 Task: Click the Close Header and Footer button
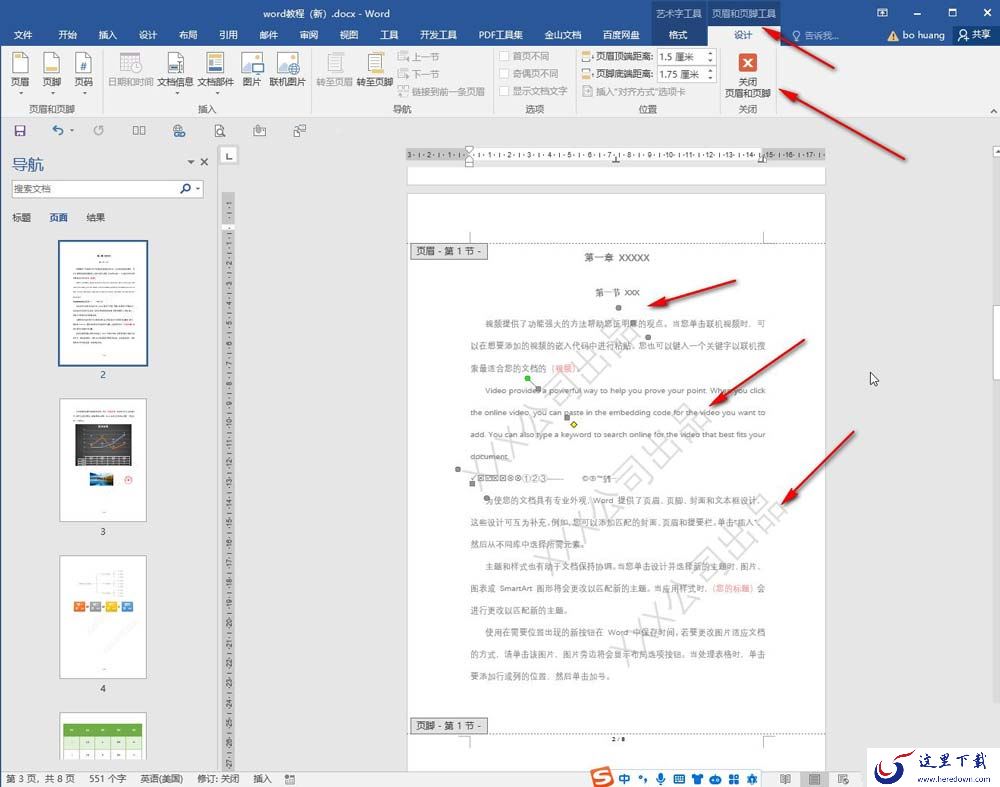point(747,75)
